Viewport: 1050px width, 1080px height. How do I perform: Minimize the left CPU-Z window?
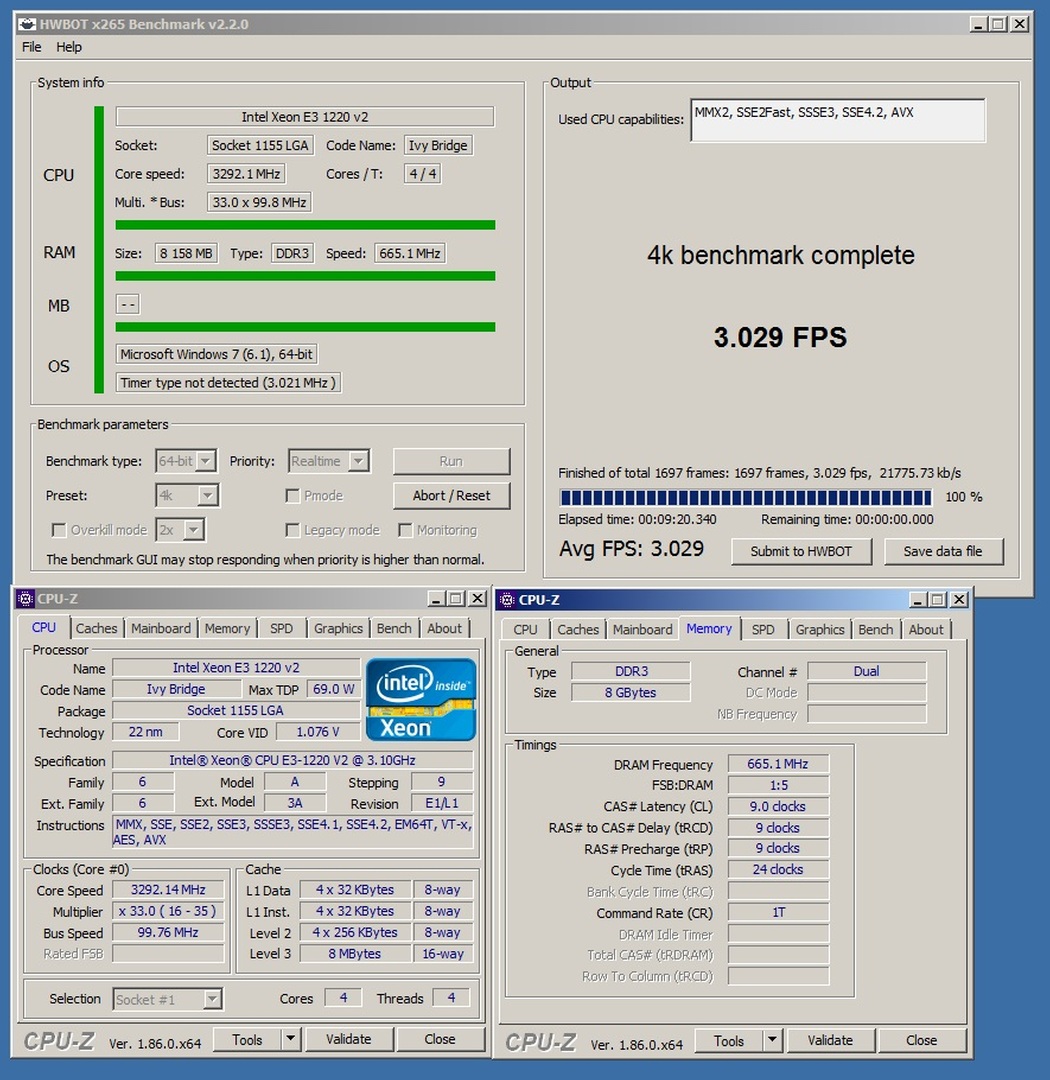tap(436, 599)
